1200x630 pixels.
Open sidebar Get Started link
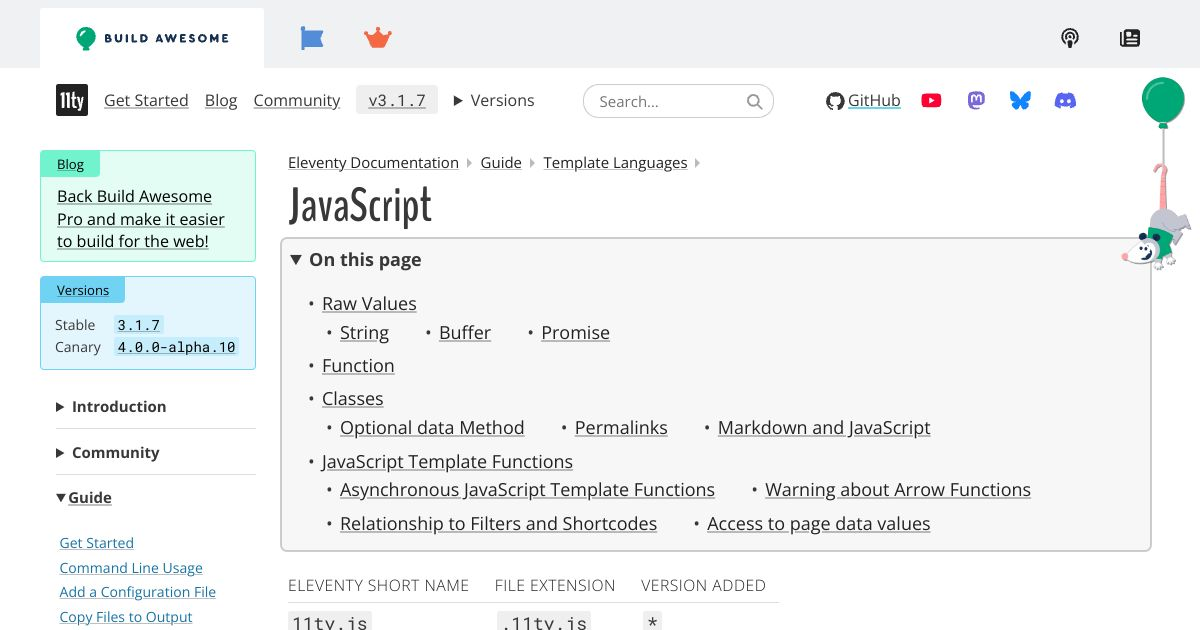tap(97, 543)
